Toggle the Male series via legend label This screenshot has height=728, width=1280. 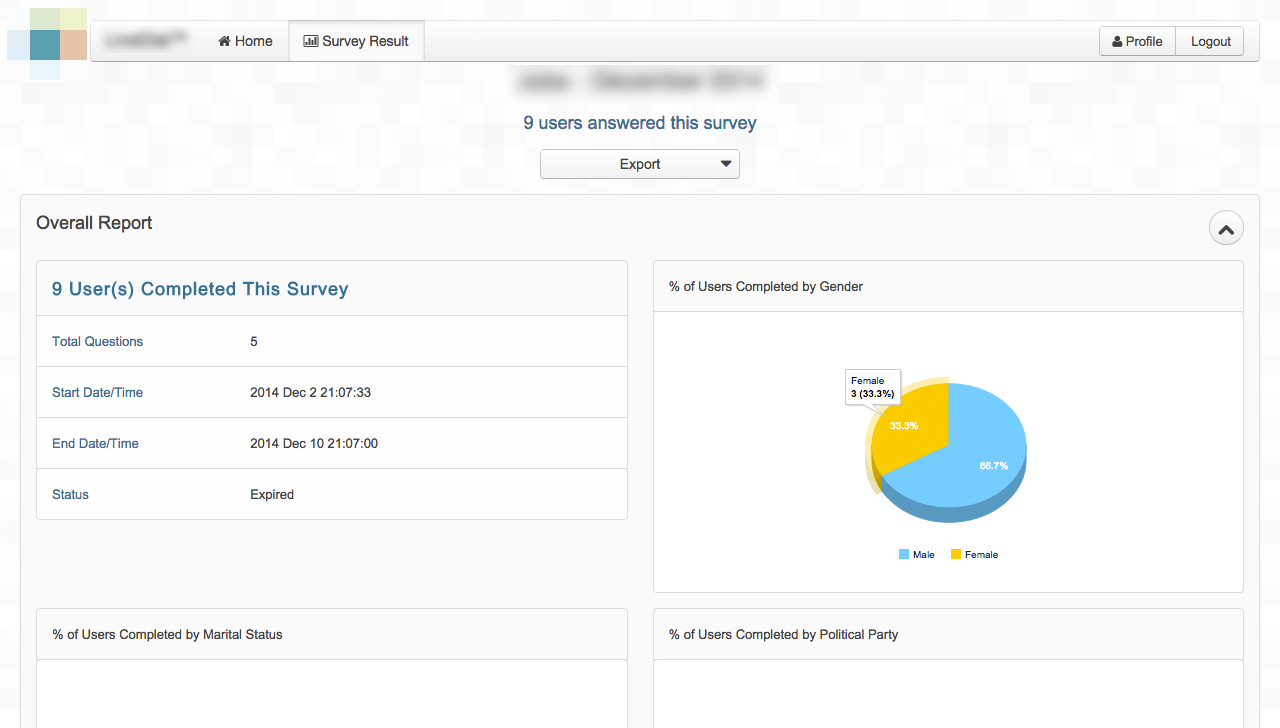pos(923,554)
